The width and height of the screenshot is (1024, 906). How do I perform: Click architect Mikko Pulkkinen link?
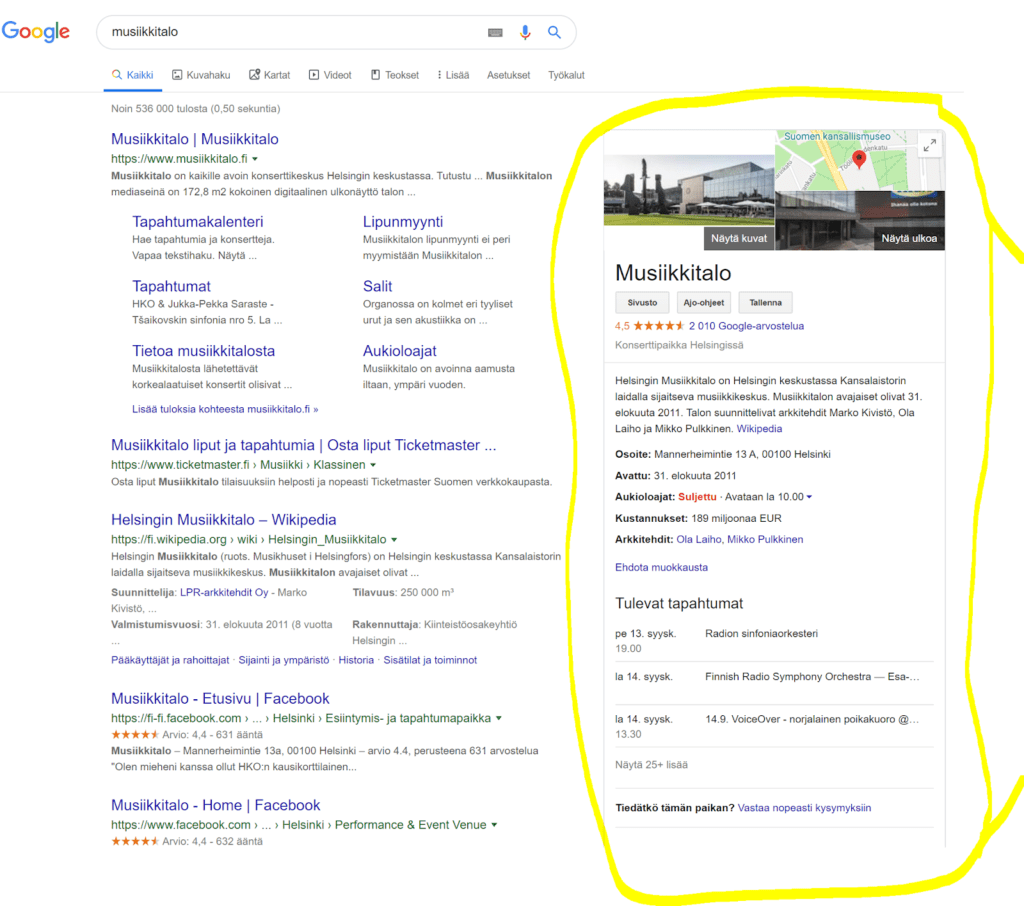(765, 540)
